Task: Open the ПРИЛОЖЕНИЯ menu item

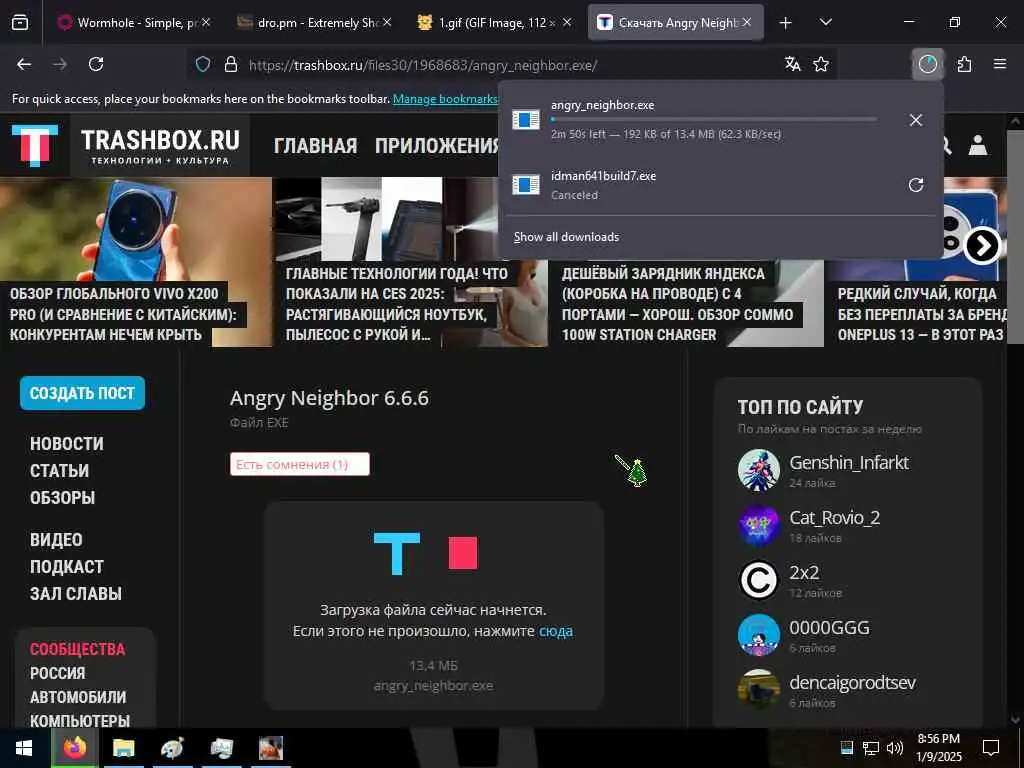Action: point(436,146)
